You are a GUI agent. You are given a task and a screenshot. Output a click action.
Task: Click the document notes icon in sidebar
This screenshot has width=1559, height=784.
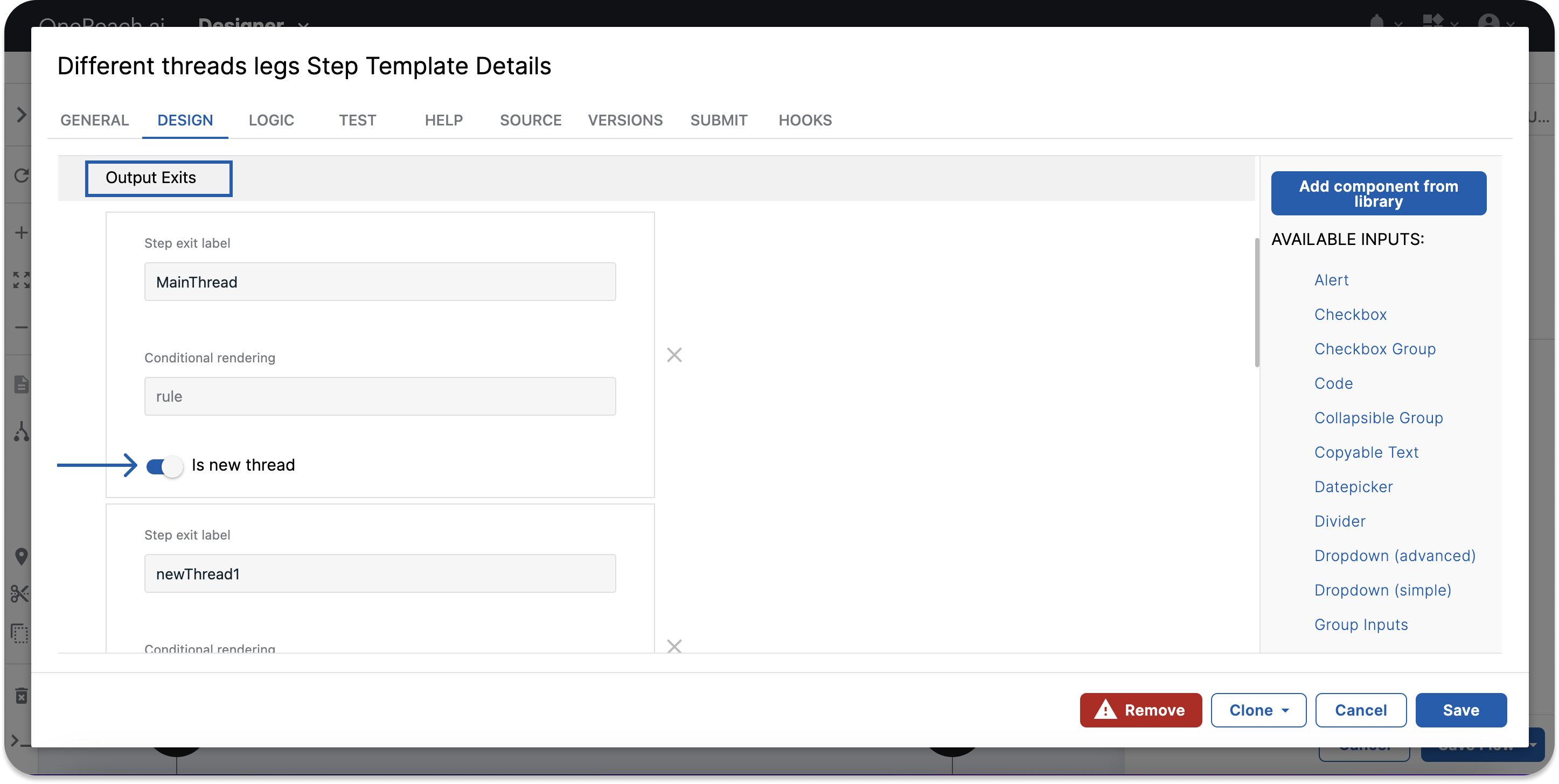(x=21, y=384)
